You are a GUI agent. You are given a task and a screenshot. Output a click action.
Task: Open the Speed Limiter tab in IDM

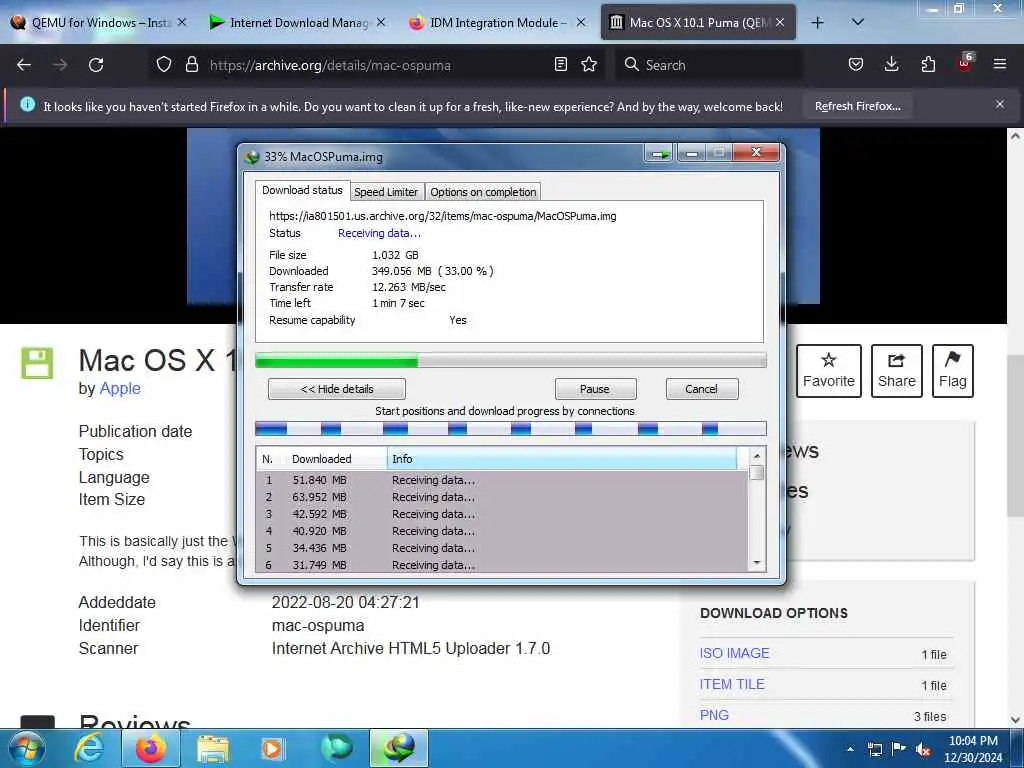coord(386,192)
